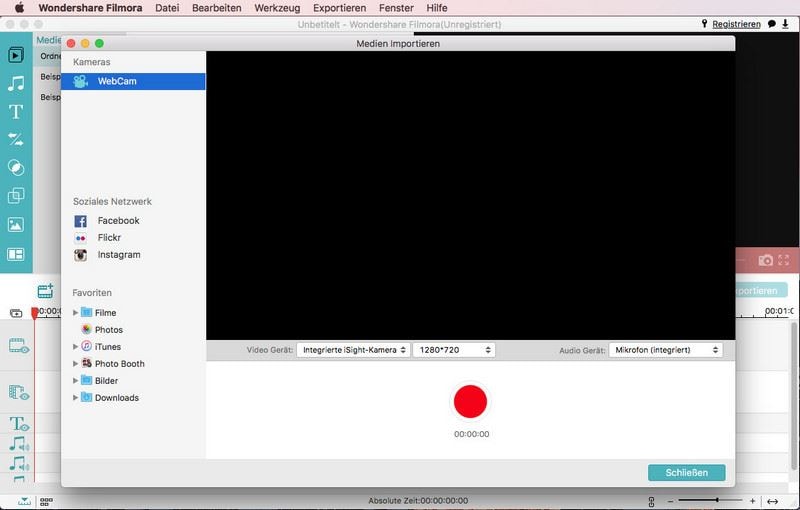Viewport: 800px width, 510px height.
Task: Open the Video Gerät camera dropdown
Action: pos(353,350)
